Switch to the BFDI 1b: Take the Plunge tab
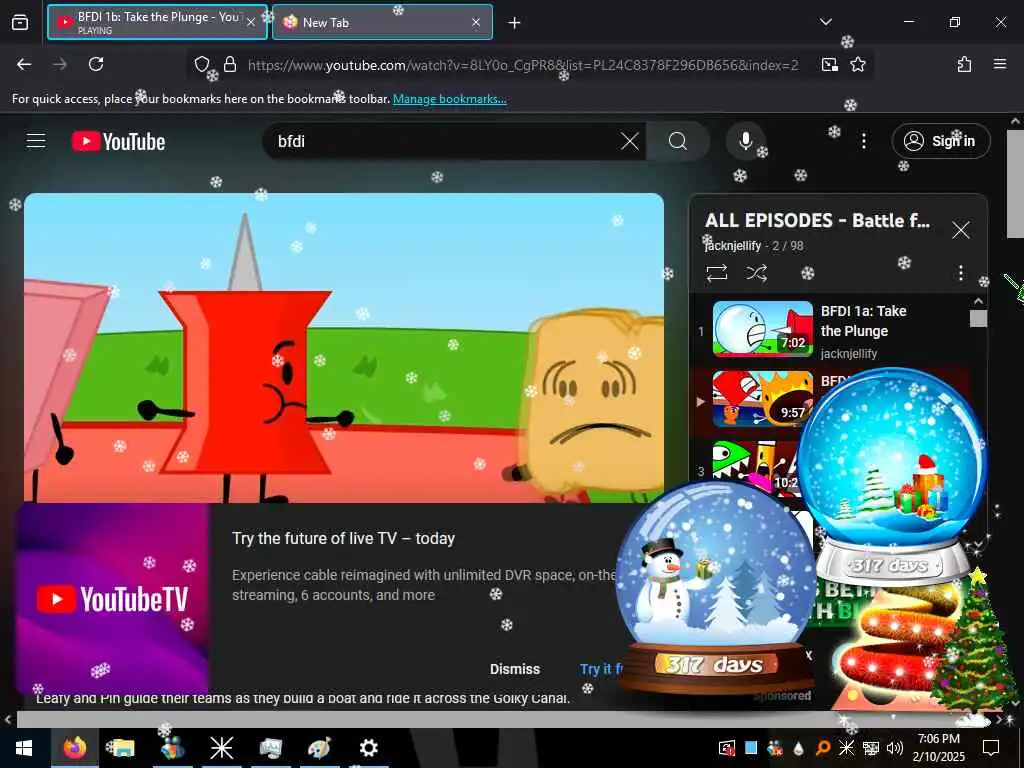 157,22
